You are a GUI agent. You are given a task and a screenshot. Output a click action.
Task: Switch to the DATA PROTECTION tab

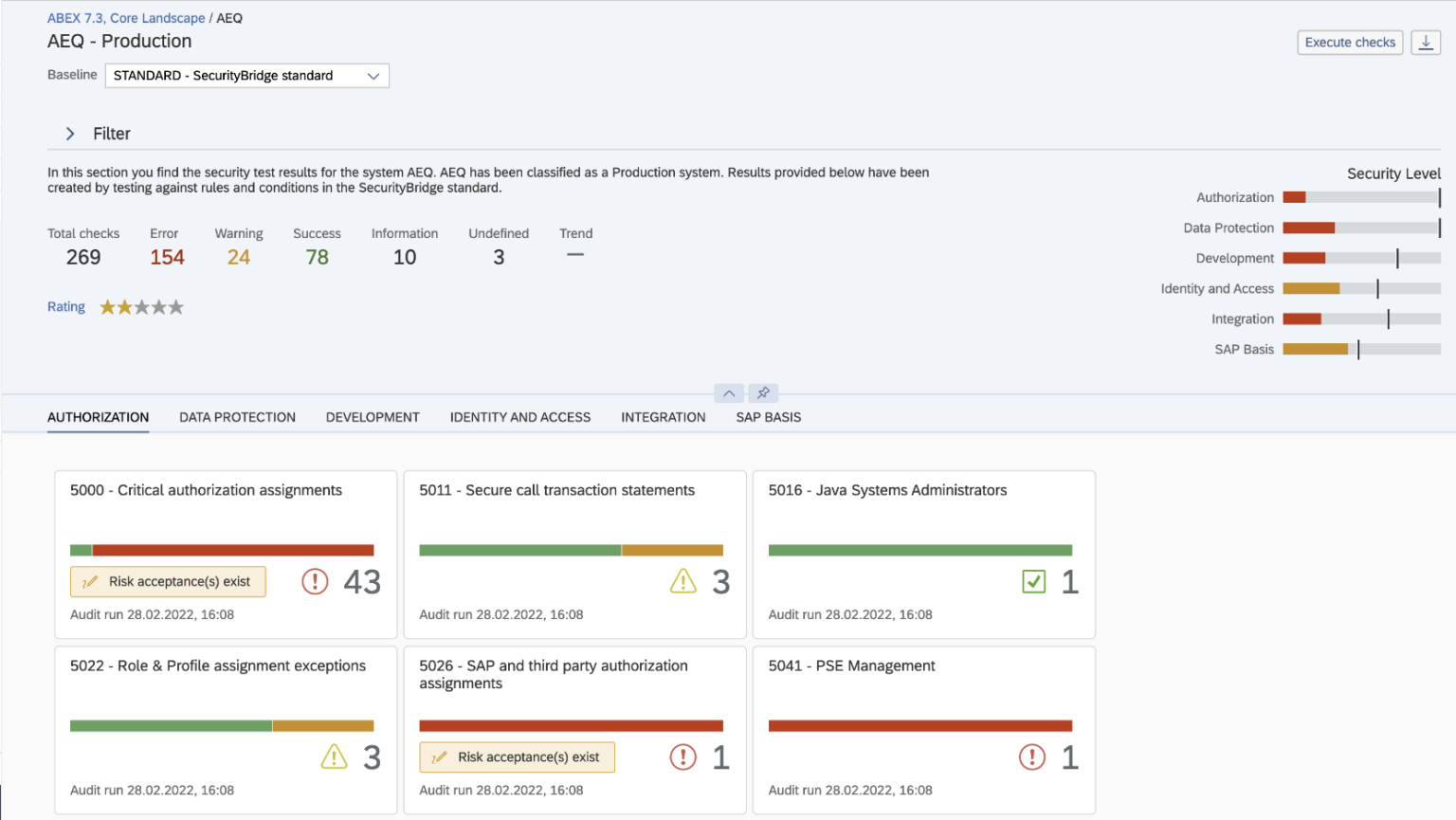pyautogui.click(x=237, y=416)
